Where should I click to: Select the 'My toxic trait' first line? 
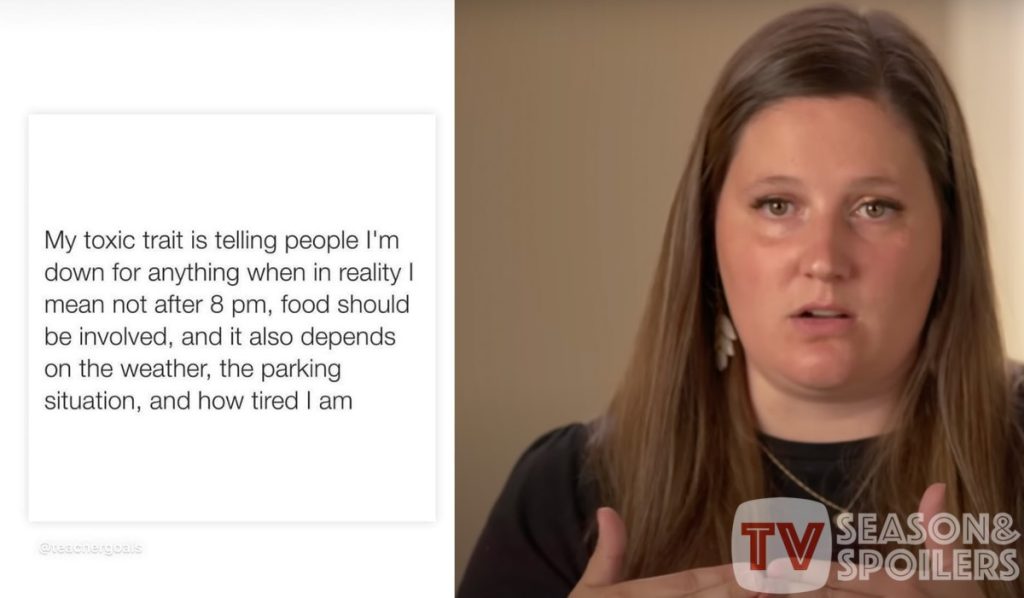click(x=221, y=241)
